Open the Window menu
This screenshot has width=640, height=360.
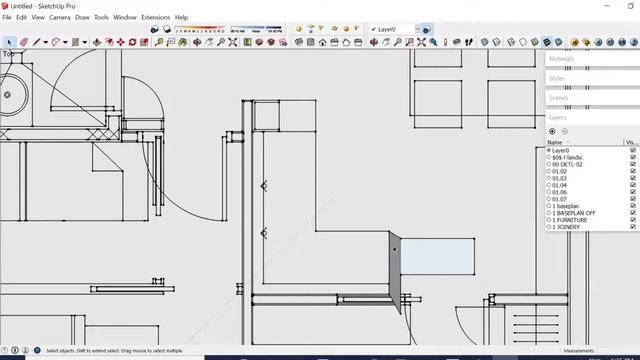(125, 18)
